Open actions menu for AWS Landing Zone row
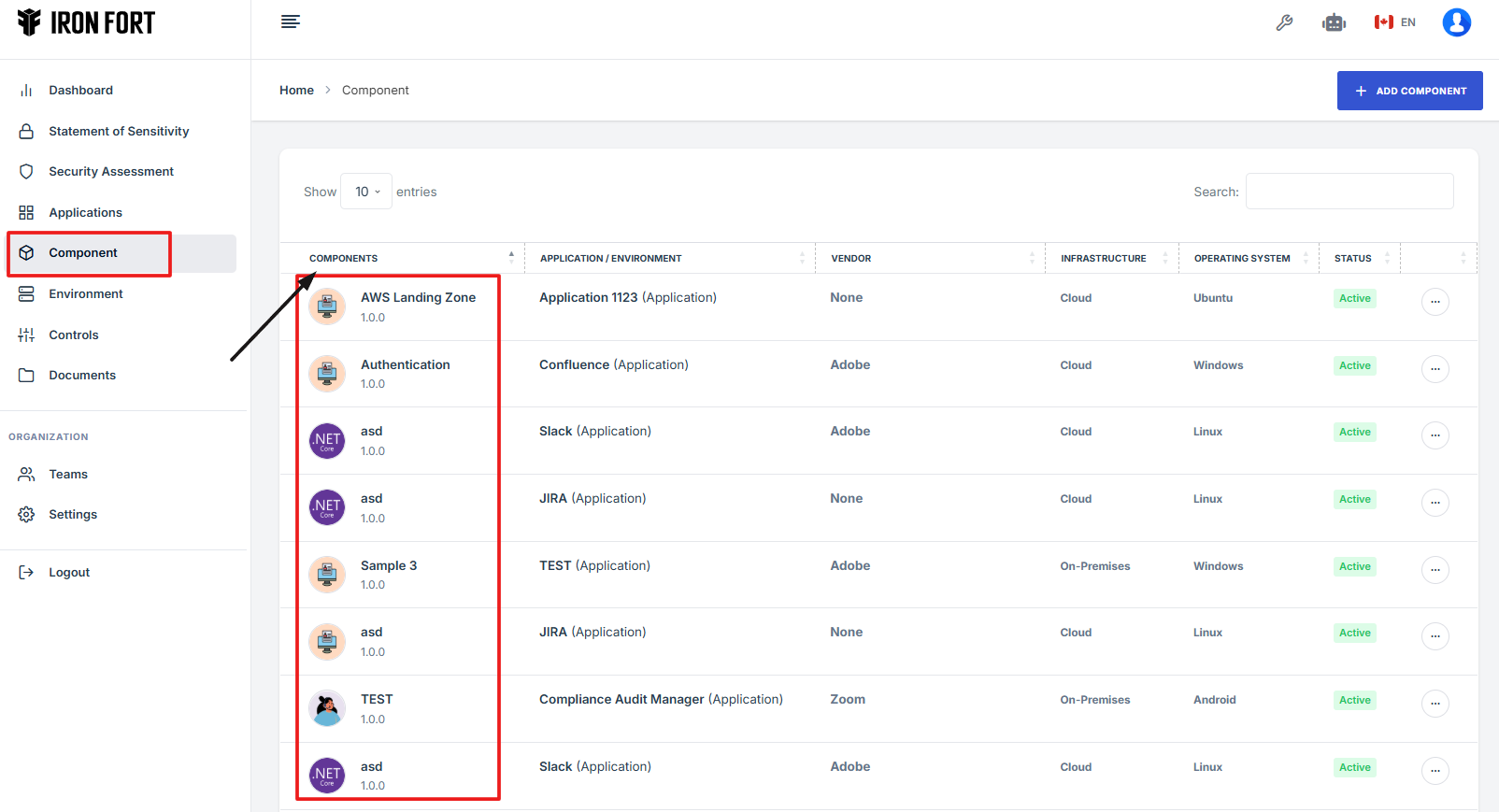The height and width of the screenshot is (812, 1499). coord(1435,302)
